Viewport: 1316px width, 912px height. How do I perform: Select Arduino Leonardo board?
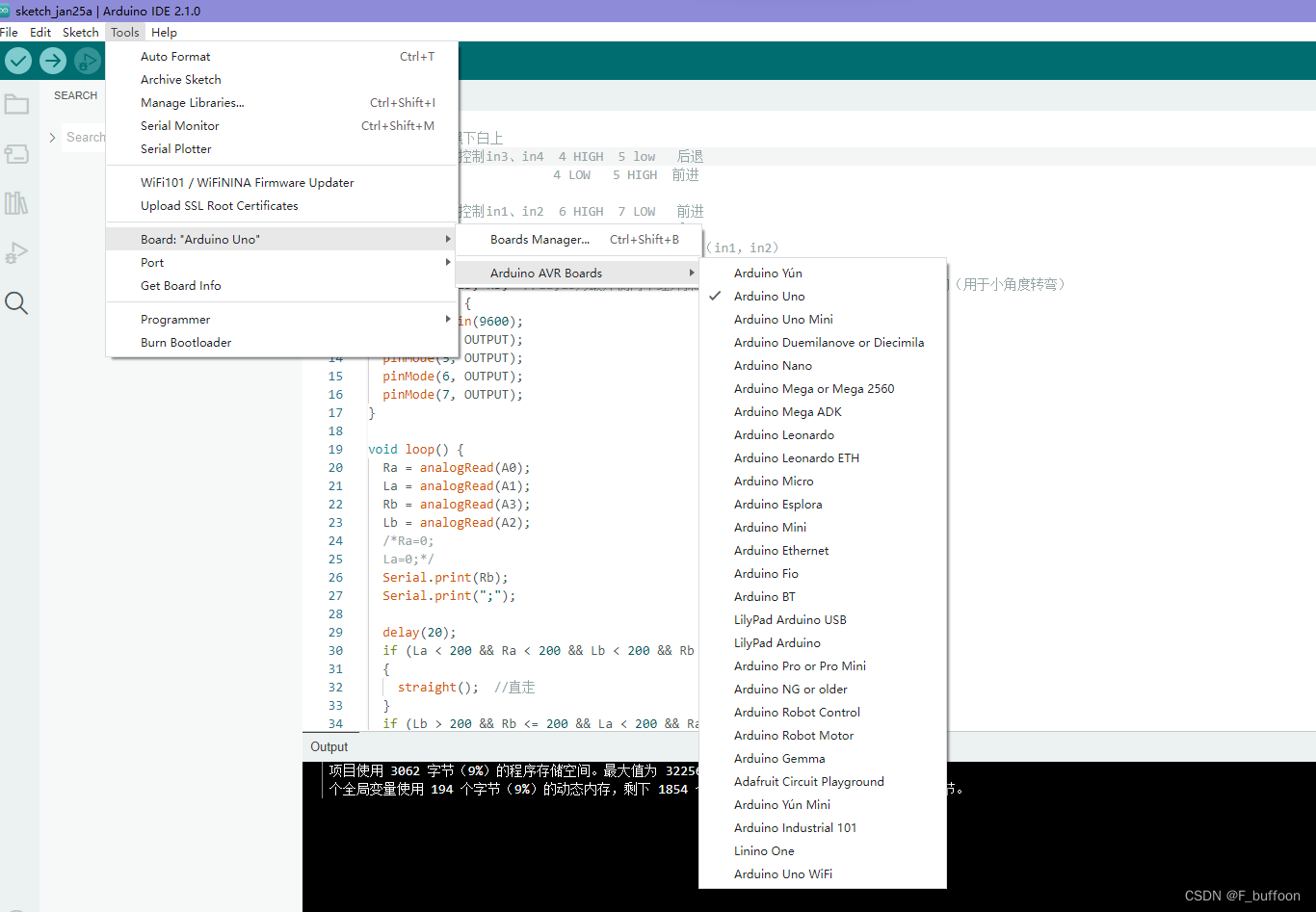click(823, 434)
